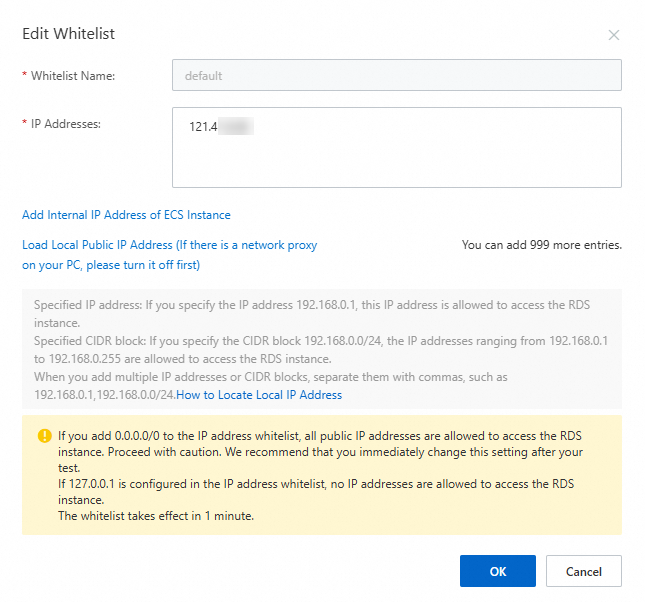Confirm the whitelist with OK
The width and height of the screenshot is (645, 602).
[497, 571]
